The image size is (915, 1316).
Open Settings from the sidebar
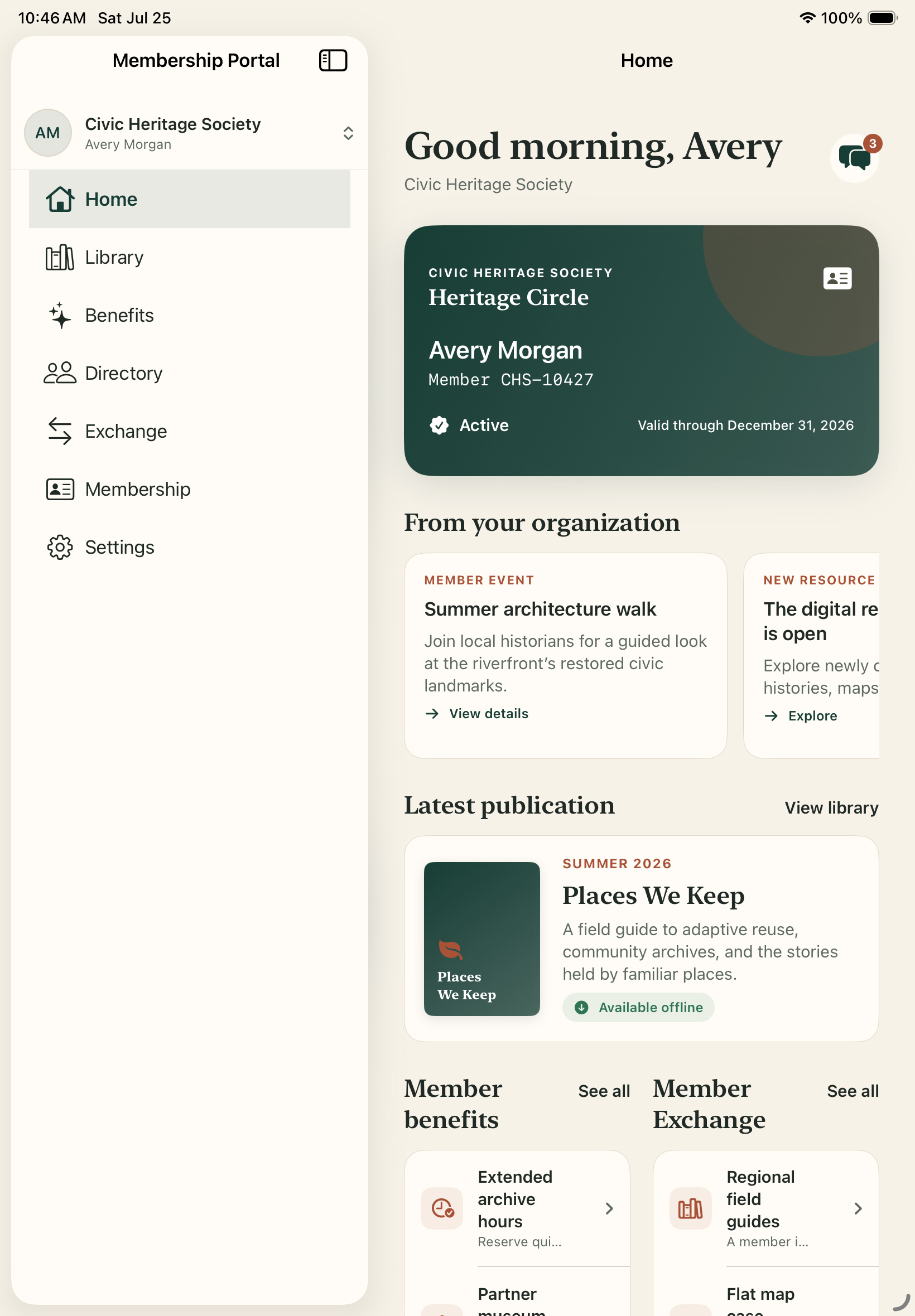tap(189, 547)
